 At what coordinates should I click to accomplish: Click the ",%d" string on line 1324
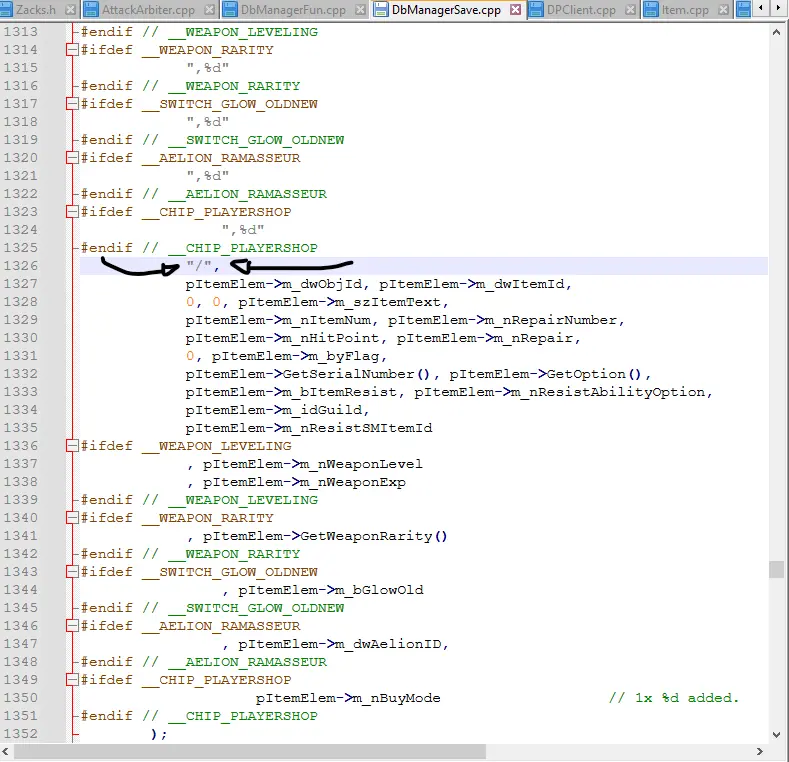pyautogui.click(x=243, y=230)
